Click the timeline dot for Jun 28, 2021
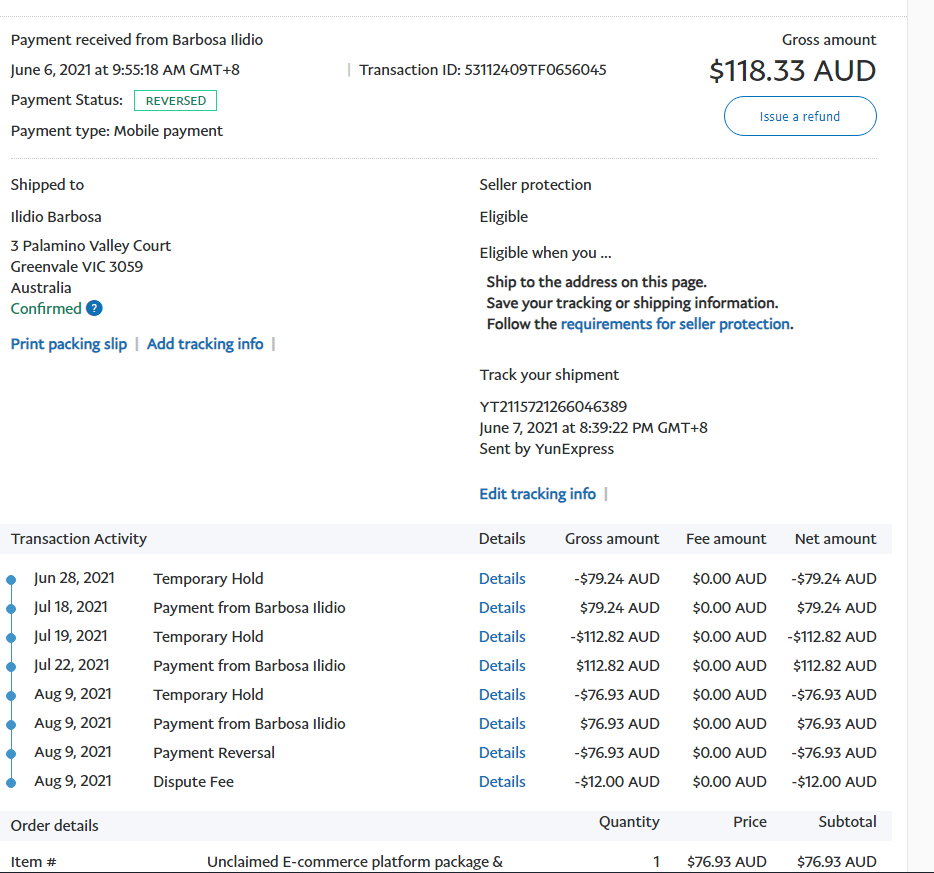Screen dimensions: 934x873 (11, 580)
